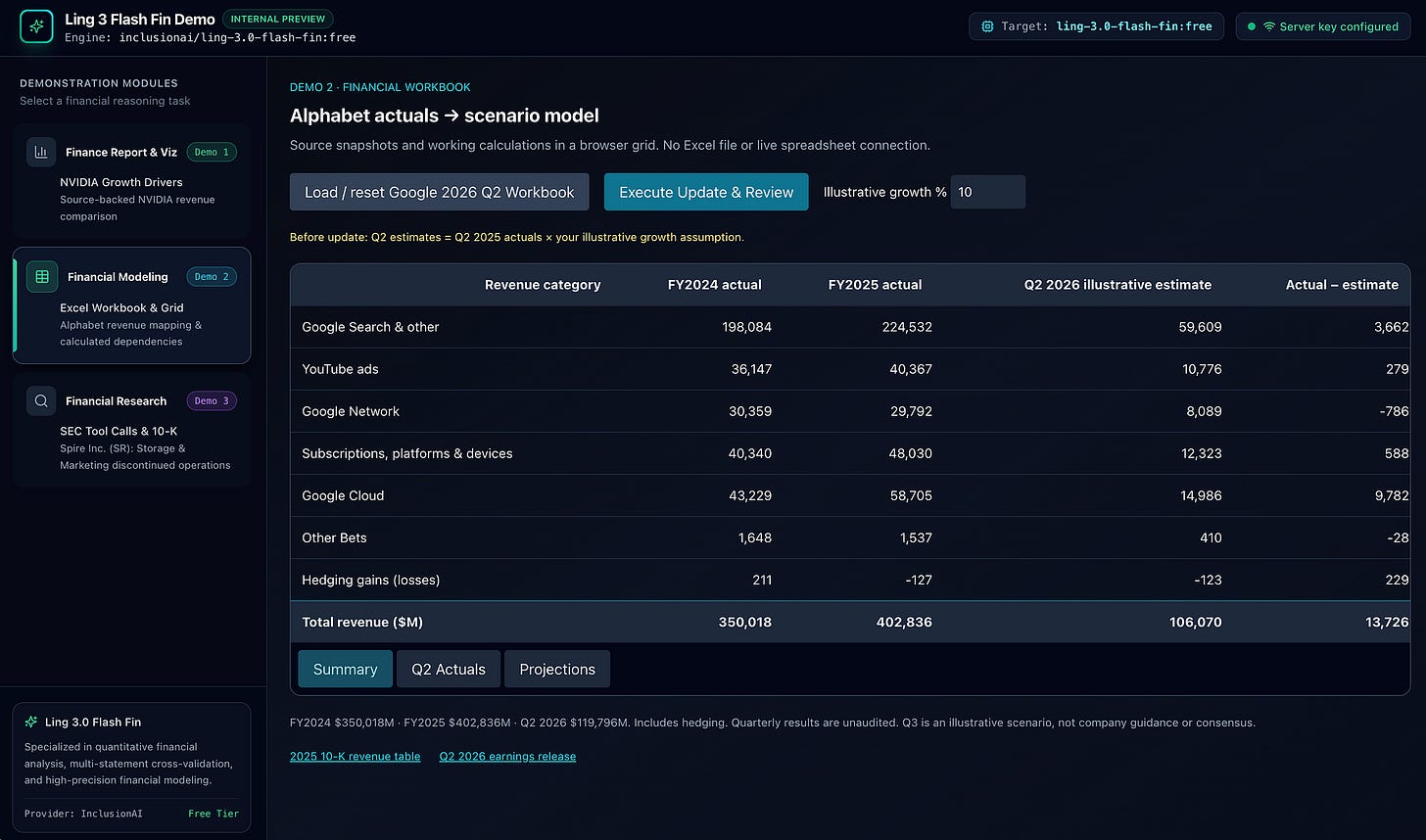The width and height of the screenshot is (1426, 840).
Task: Select the Google Cloud row label
Action: click(343, 495)
